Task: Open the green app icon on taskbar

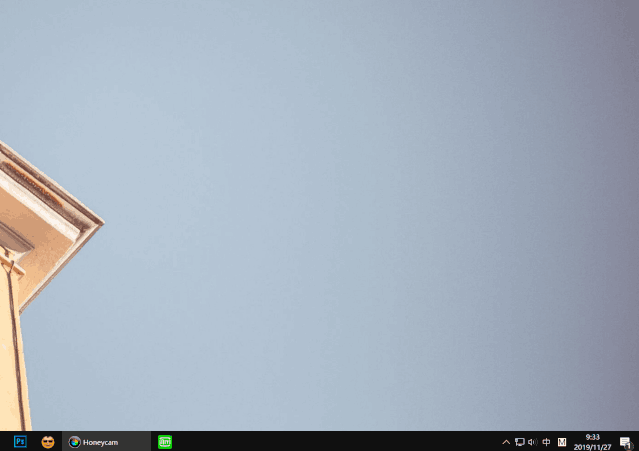Action: (x=165, y=442)
